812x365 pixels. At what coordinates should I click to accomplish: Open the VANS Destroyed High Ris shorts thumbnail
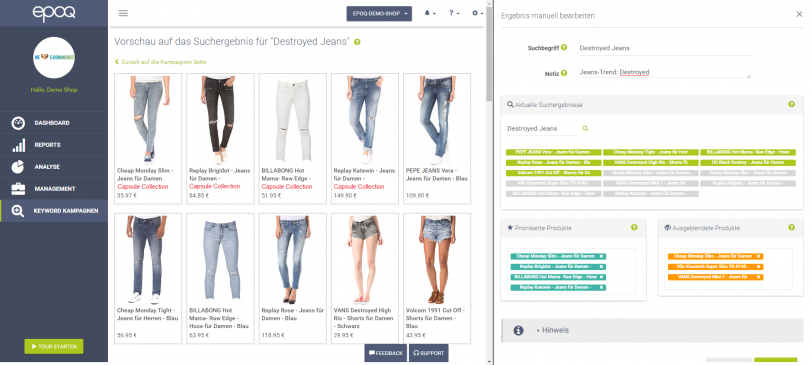(x=365, y=260)
